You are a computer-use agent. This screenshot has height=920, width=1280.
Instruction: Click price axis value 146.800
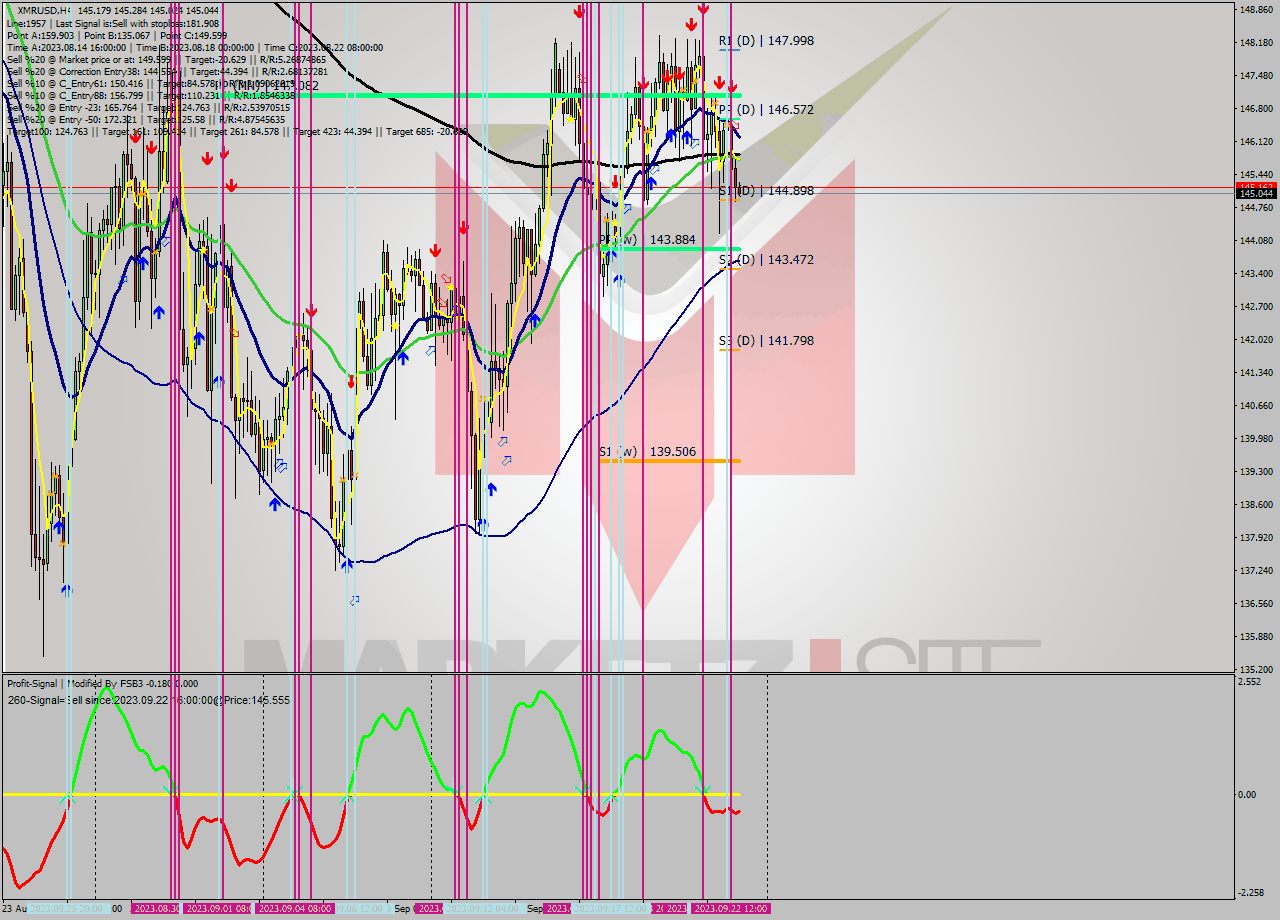coord(1256,108)
